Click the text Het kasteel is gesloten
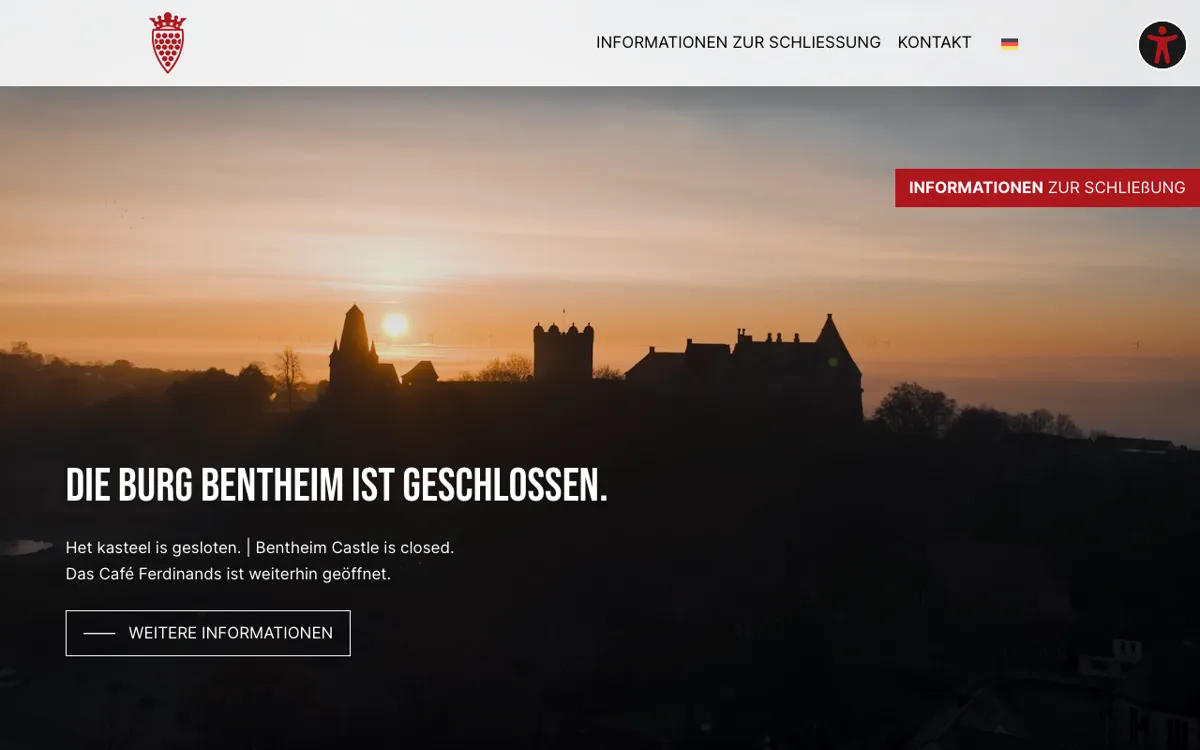 tap(153, 548)
